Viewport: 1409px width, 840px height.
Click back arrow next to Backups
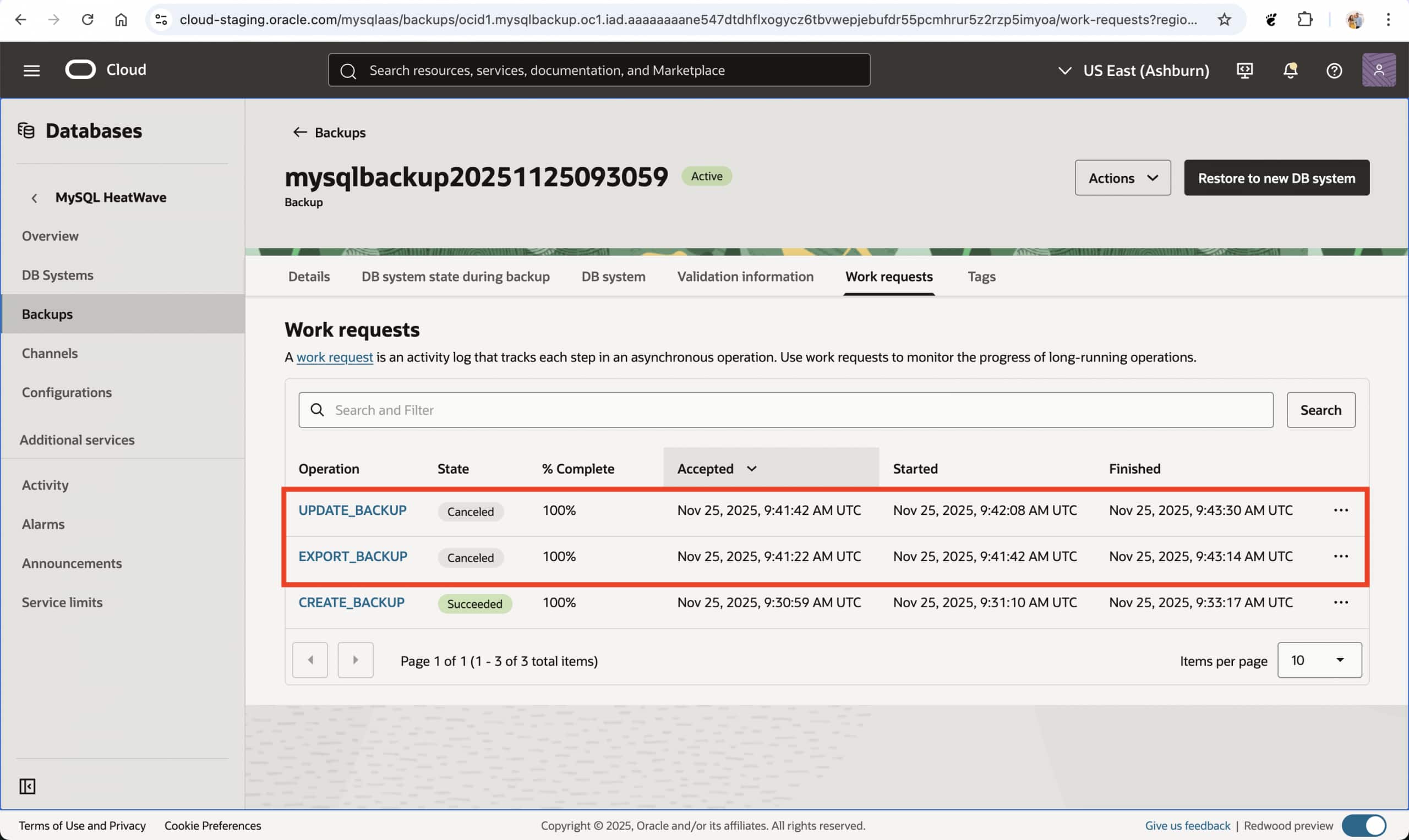coord(299,133)
